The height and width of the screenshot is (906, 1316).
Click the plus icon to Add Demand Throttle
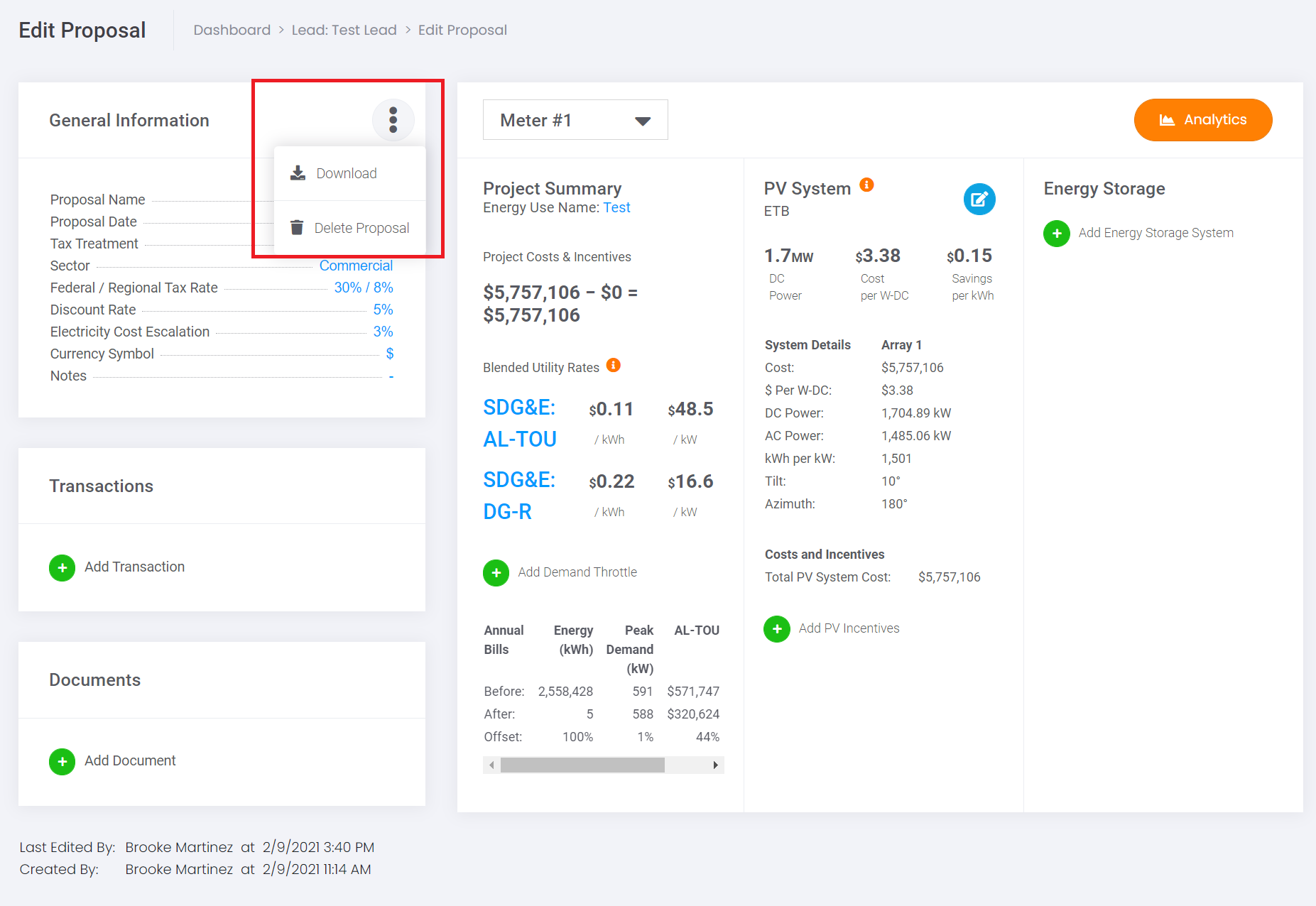pos(496,572)
